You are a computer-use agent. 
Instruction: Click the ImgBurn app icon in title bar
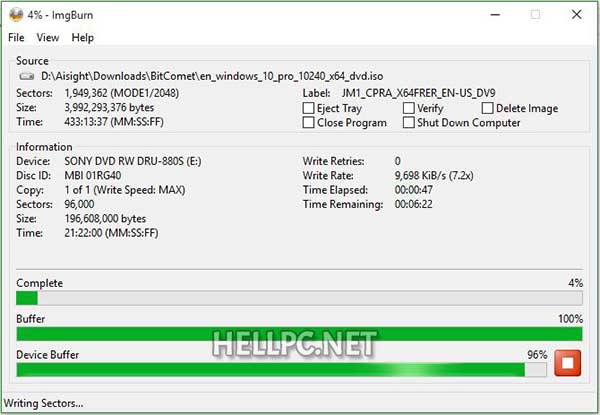click(x=16, y=15)
